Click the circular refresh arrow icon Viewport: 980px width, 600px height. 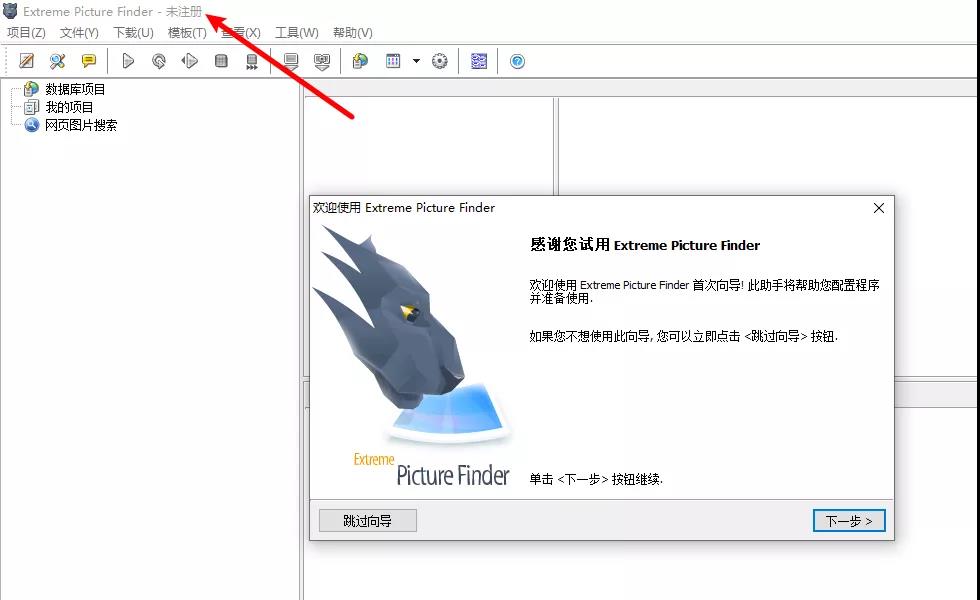point(159,61)
